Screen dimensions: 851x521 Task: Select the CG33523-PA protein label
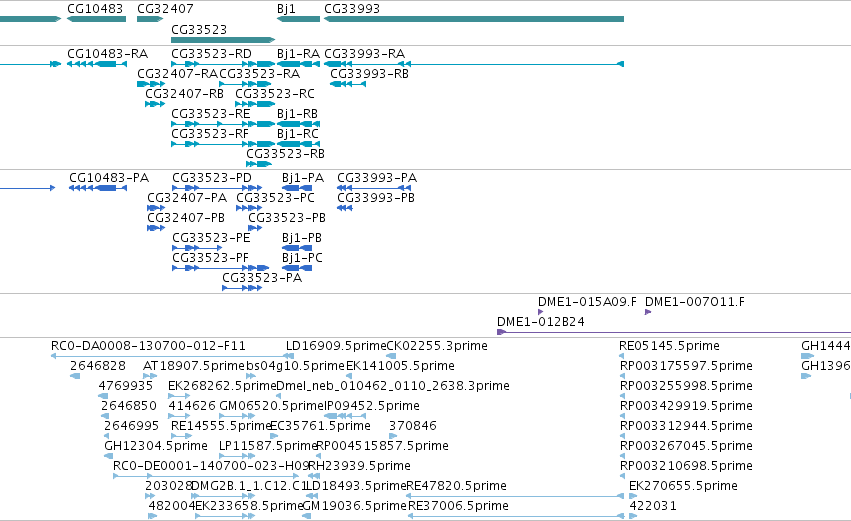[262, 278]
